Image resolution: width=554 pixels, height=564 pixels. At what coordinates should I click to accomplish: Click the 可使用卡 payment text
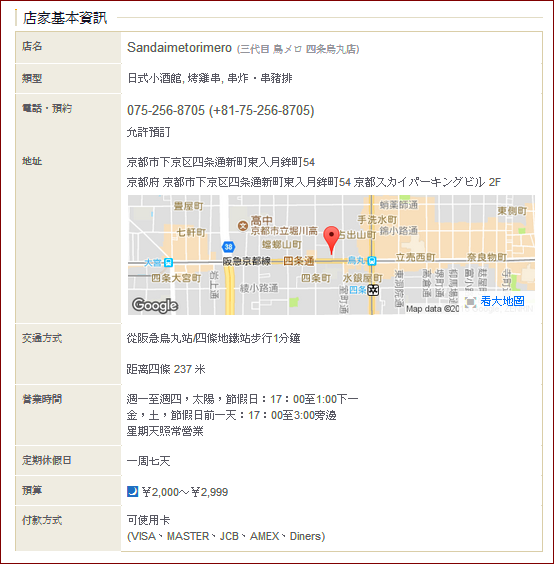tap(148, 520)
